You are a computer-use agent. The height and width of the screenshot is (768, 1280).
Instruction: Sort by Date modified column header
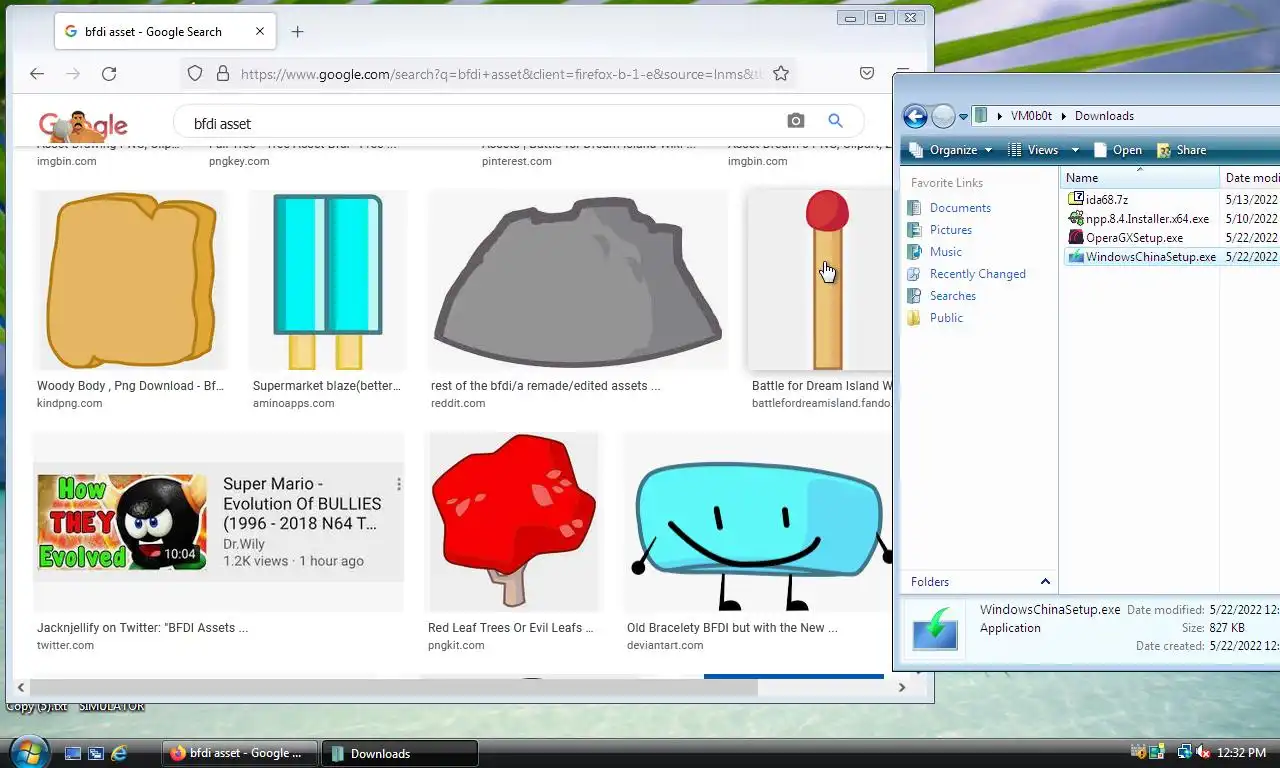click(1250, 177)
